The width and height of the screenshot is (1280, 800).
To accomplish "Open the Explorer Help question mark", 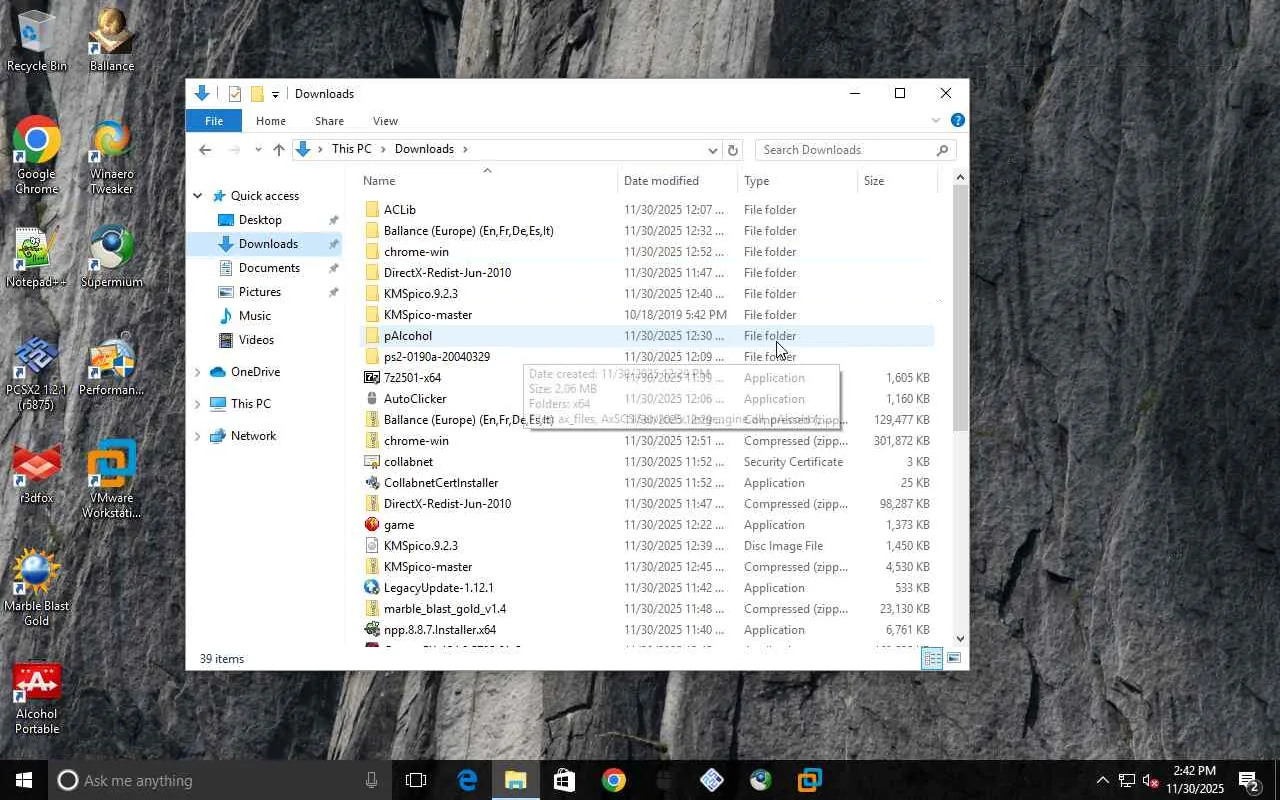I will (x=957, y=120).
